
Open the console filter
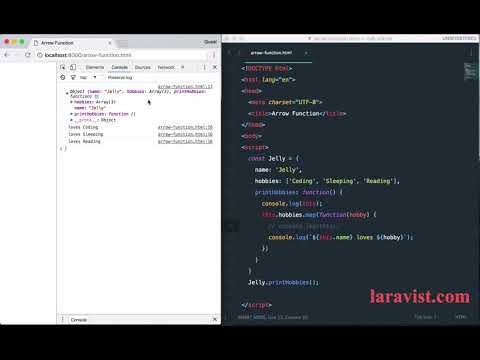pyautogui.click(x=73, y=77)
